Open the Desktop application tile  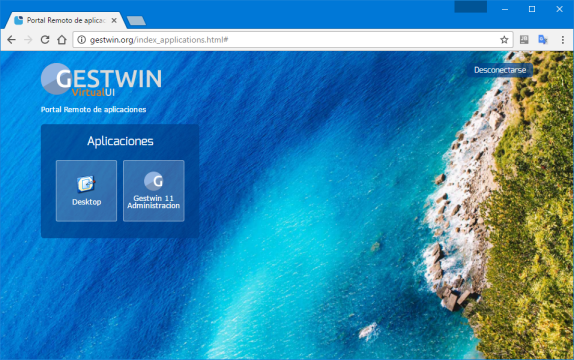(86, 191)
